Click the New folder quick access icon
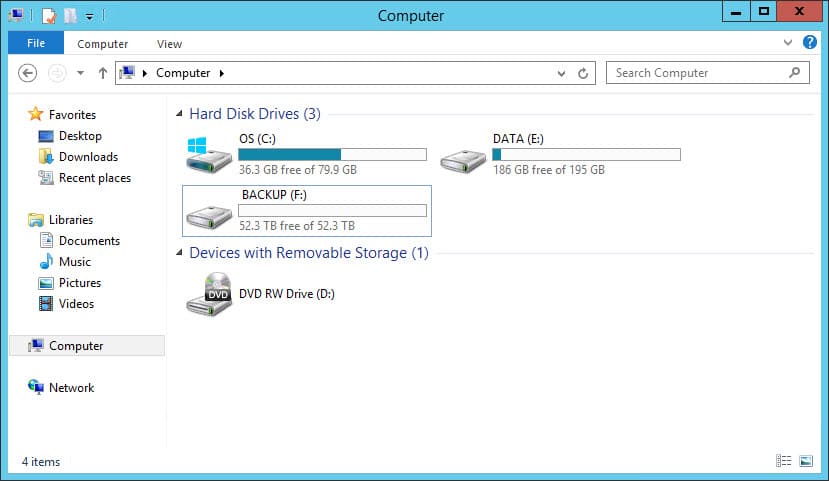 [x=70, y=15]
